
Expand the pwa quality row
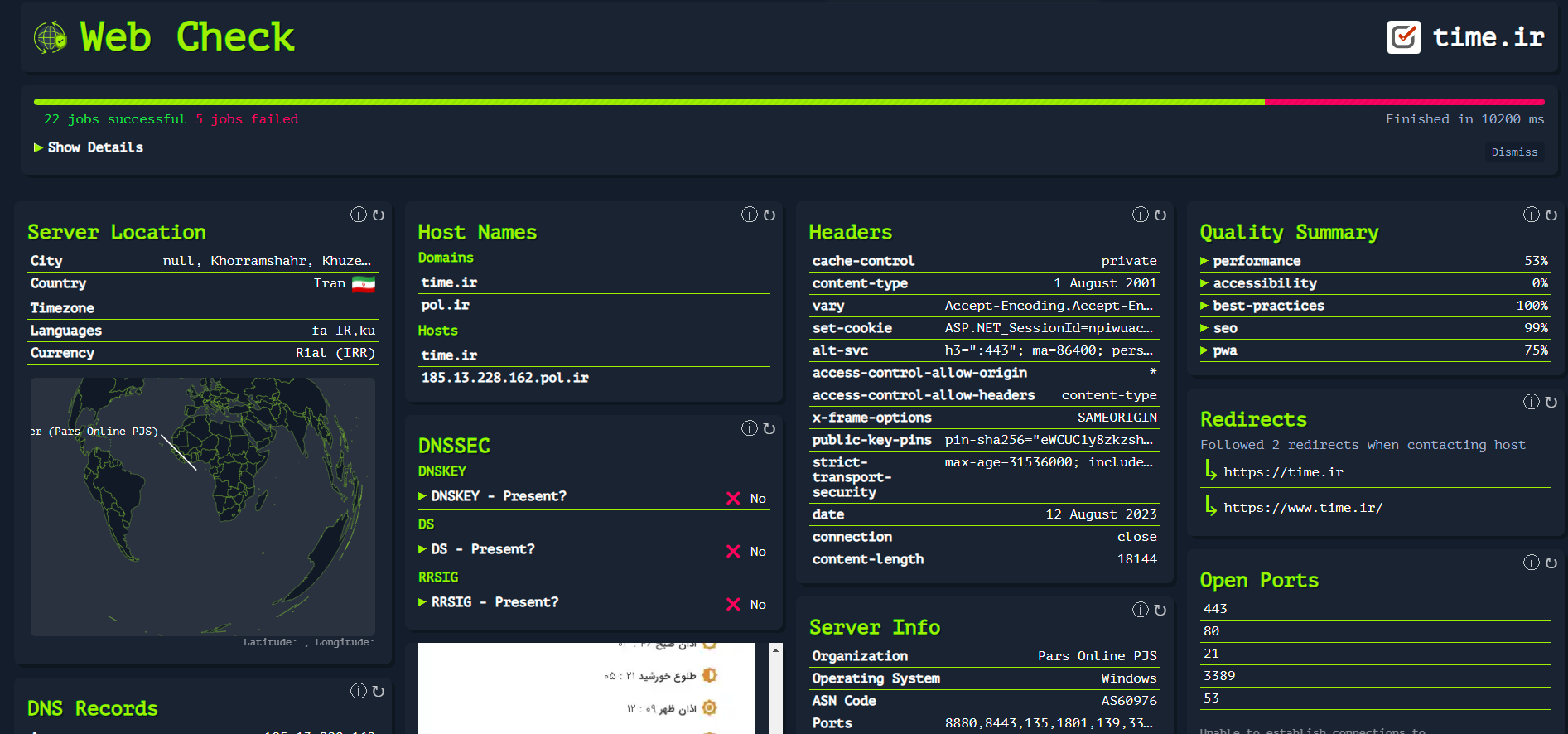(x=1374, y=350)
